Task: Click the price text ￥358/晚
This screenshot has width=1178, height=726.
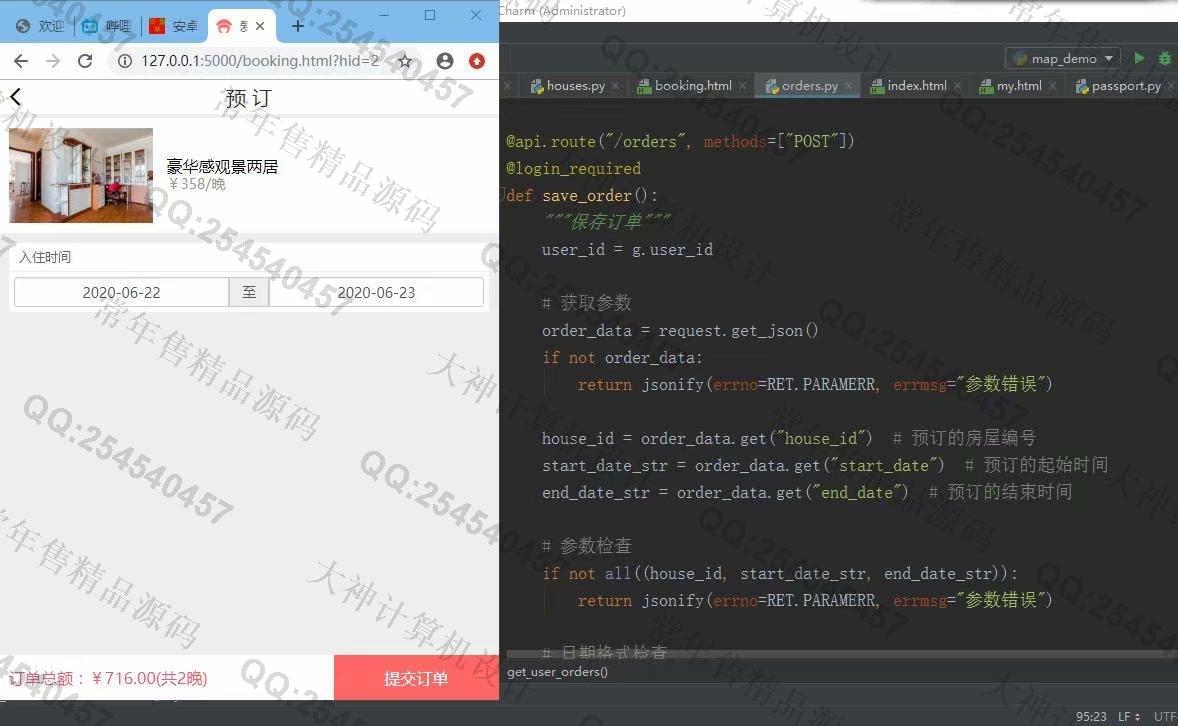Action: 196,184
